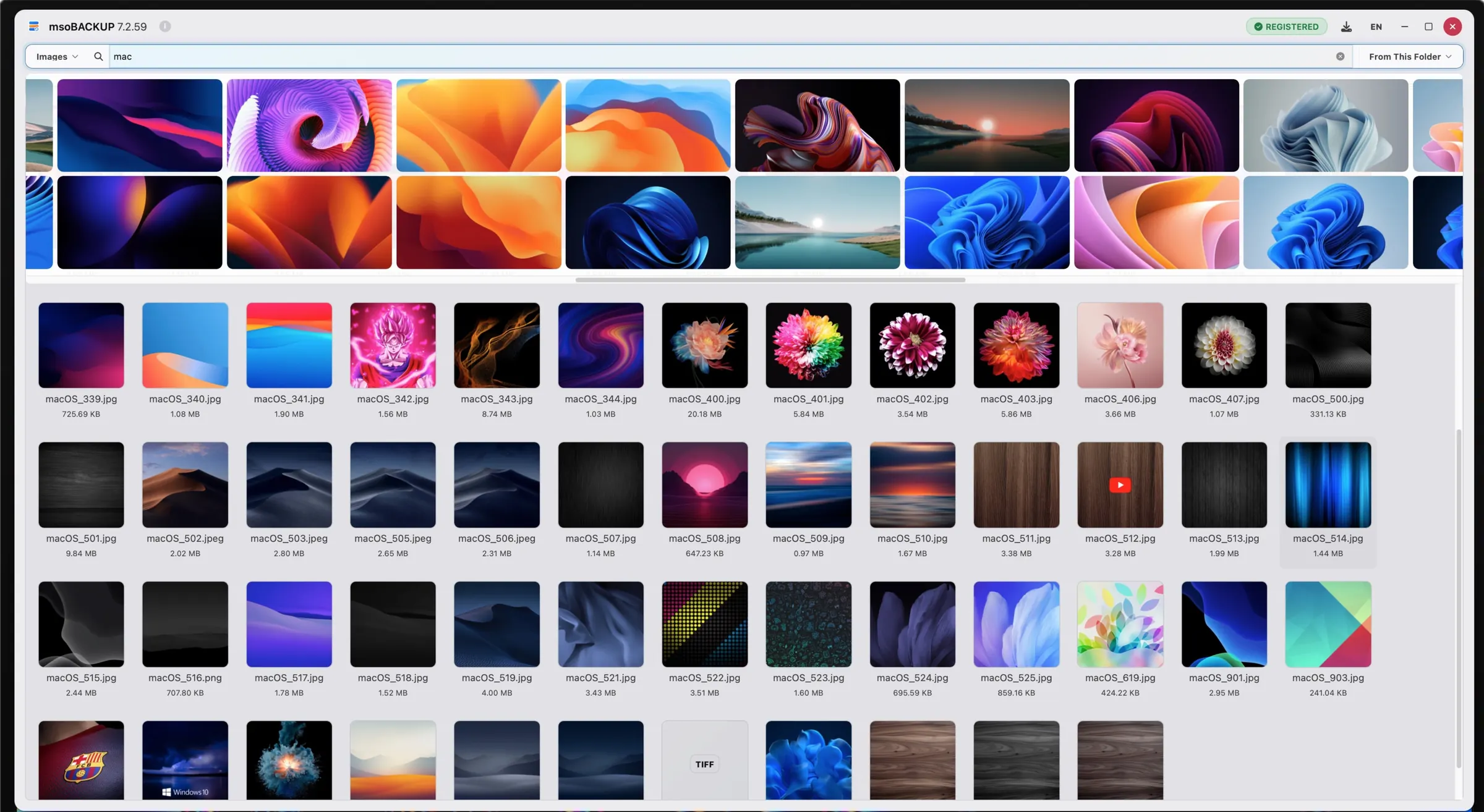The width and height of the screenshot is (1484, 812).
Task: Select macOS_514.jpg blue stripes thumbnail
Action: [x=1328, y=484]
